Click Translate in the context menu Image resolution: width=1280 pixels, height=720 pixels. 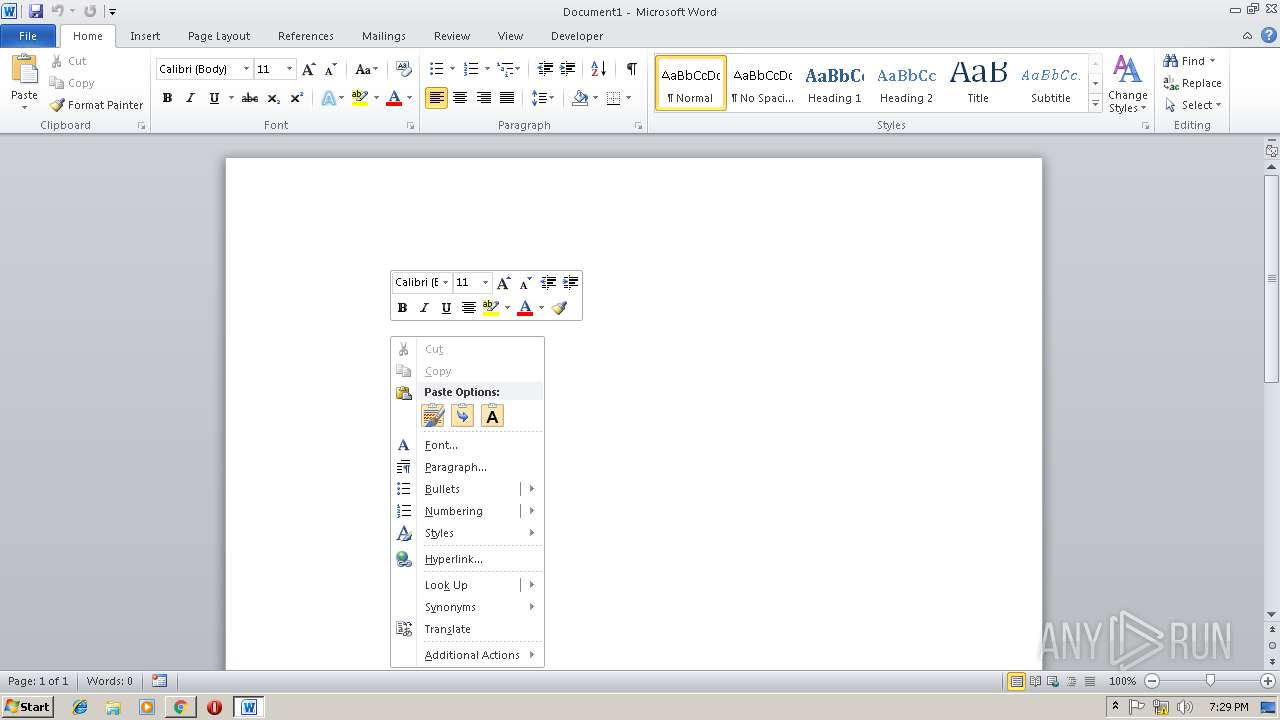(x=467, y=629)
